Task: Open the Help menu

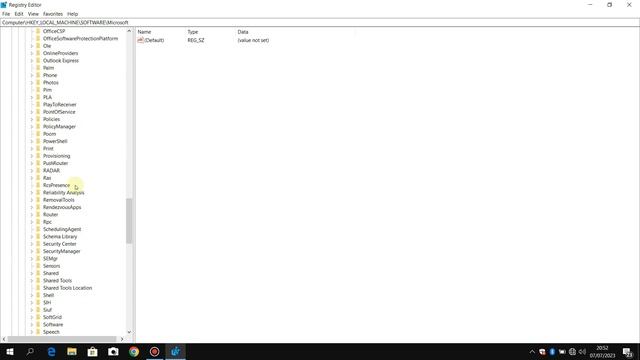Action: [x=73, y=14]
